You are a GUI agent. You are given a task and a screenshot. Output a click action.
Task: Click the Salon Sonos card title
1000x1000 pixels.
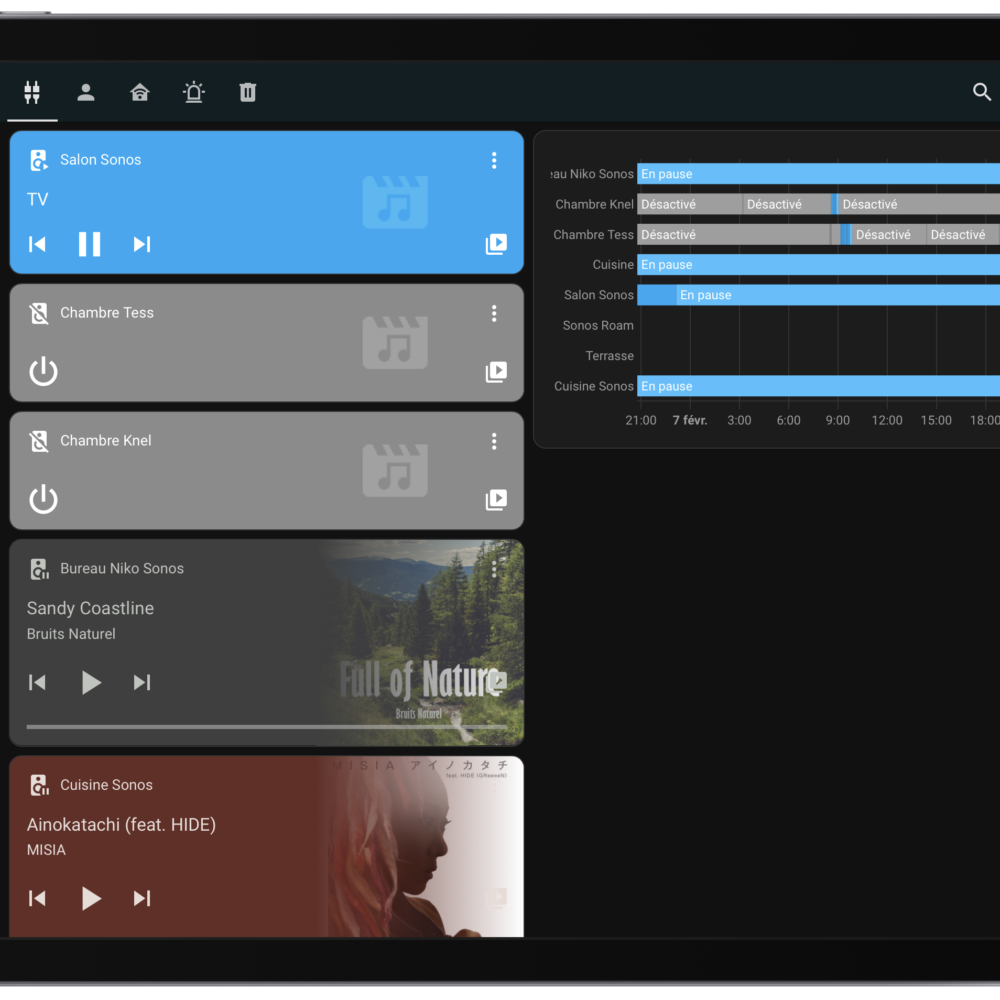100,160
